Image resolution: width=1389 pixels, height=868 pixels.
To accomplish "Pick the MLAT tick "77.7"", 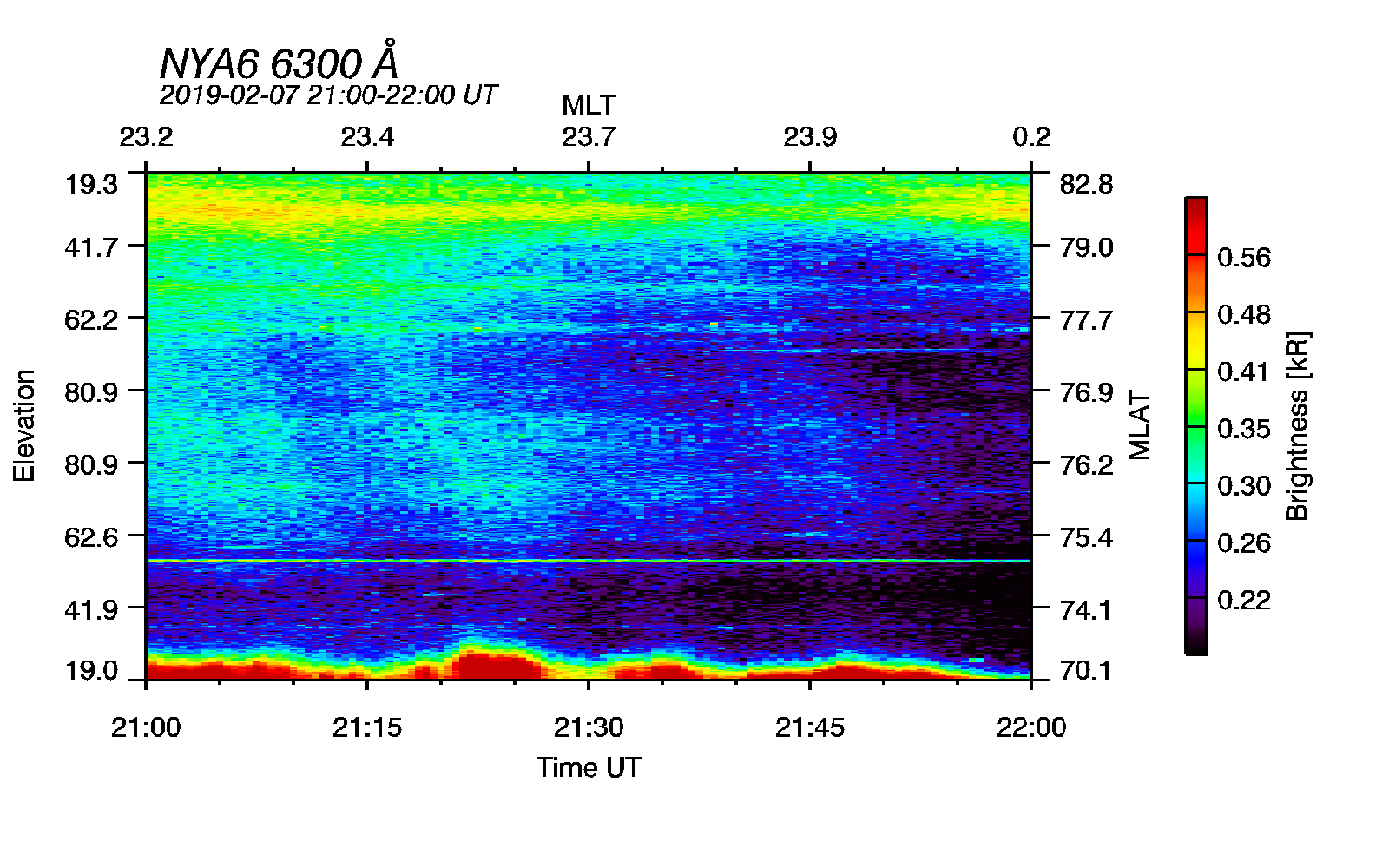I will click(1086, 320).
